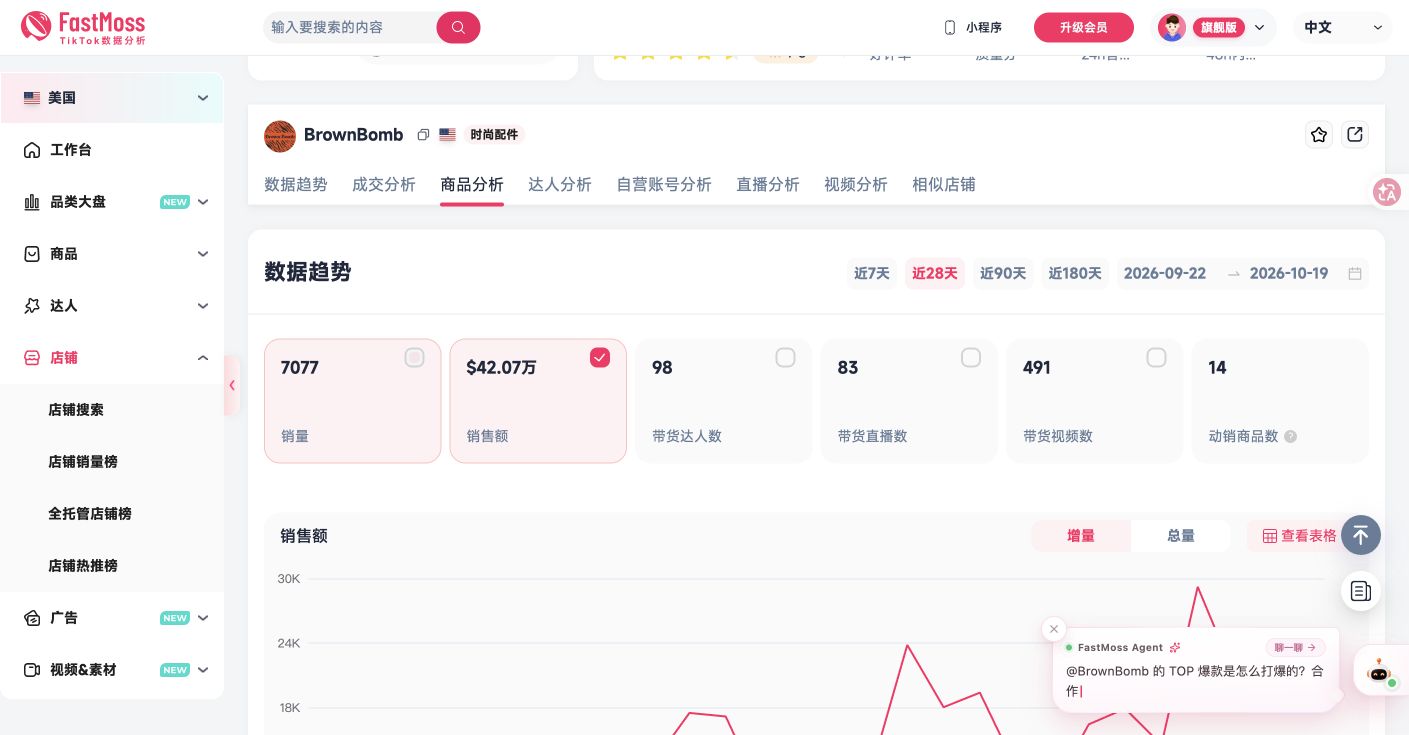Switch to the 直播分析 tab
This screenshot has width=1409, height=735.
[x=768, y=185]
